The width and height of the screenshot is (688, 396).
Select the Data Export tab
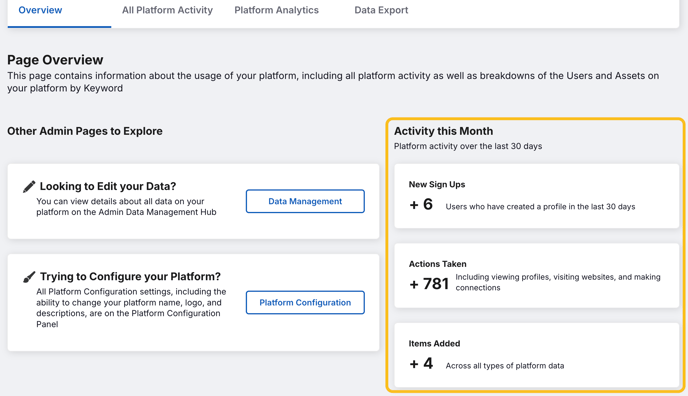tap(381, 10)
